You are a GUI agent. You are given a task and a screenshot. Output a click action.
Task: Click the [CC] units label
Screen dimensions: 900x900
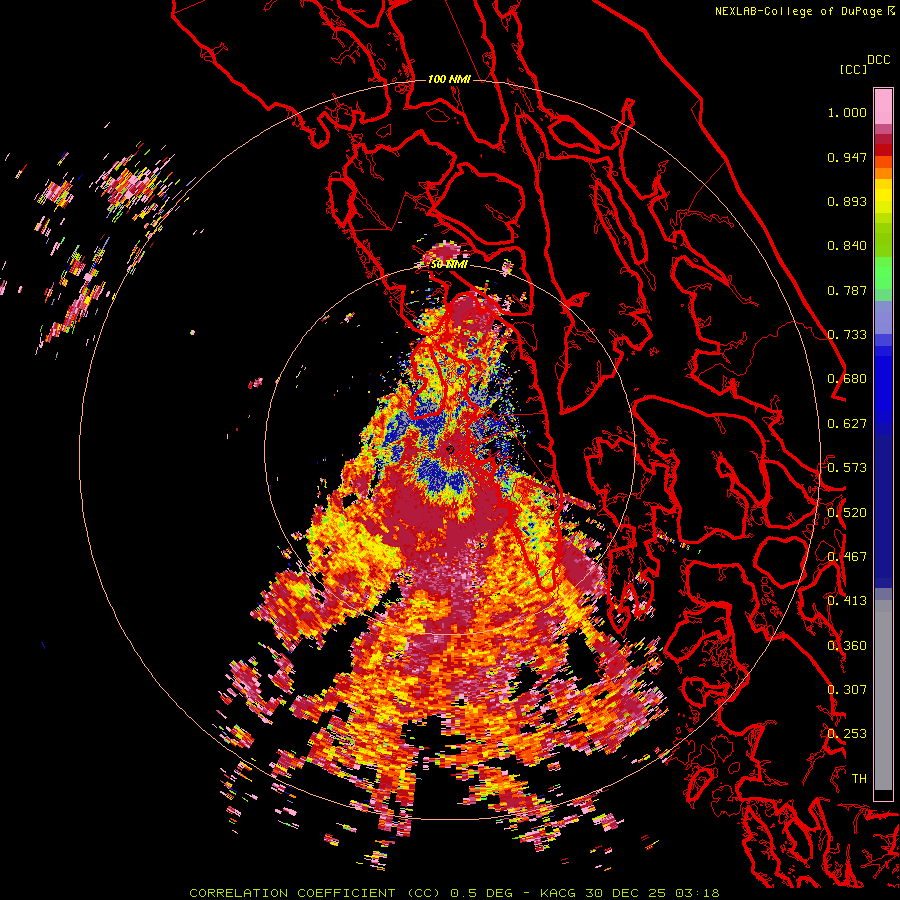854,69
